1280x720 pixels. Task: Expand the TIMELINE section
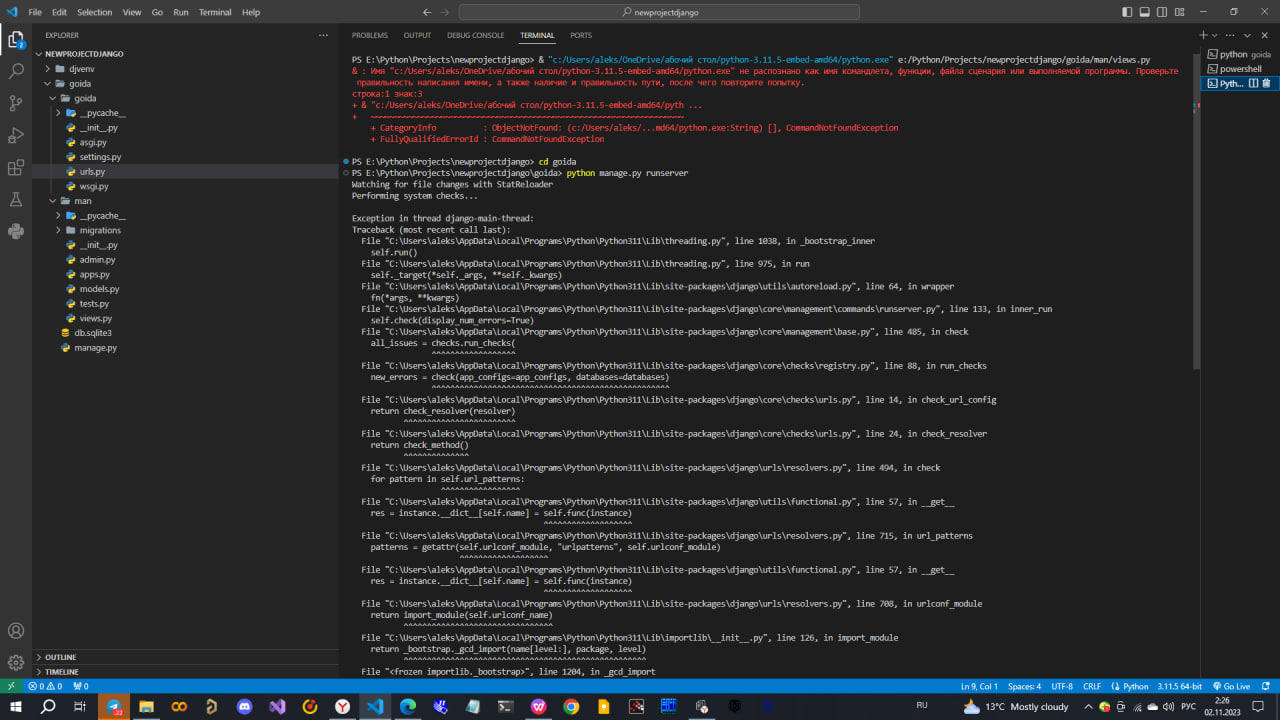click(x=62, y=672)
